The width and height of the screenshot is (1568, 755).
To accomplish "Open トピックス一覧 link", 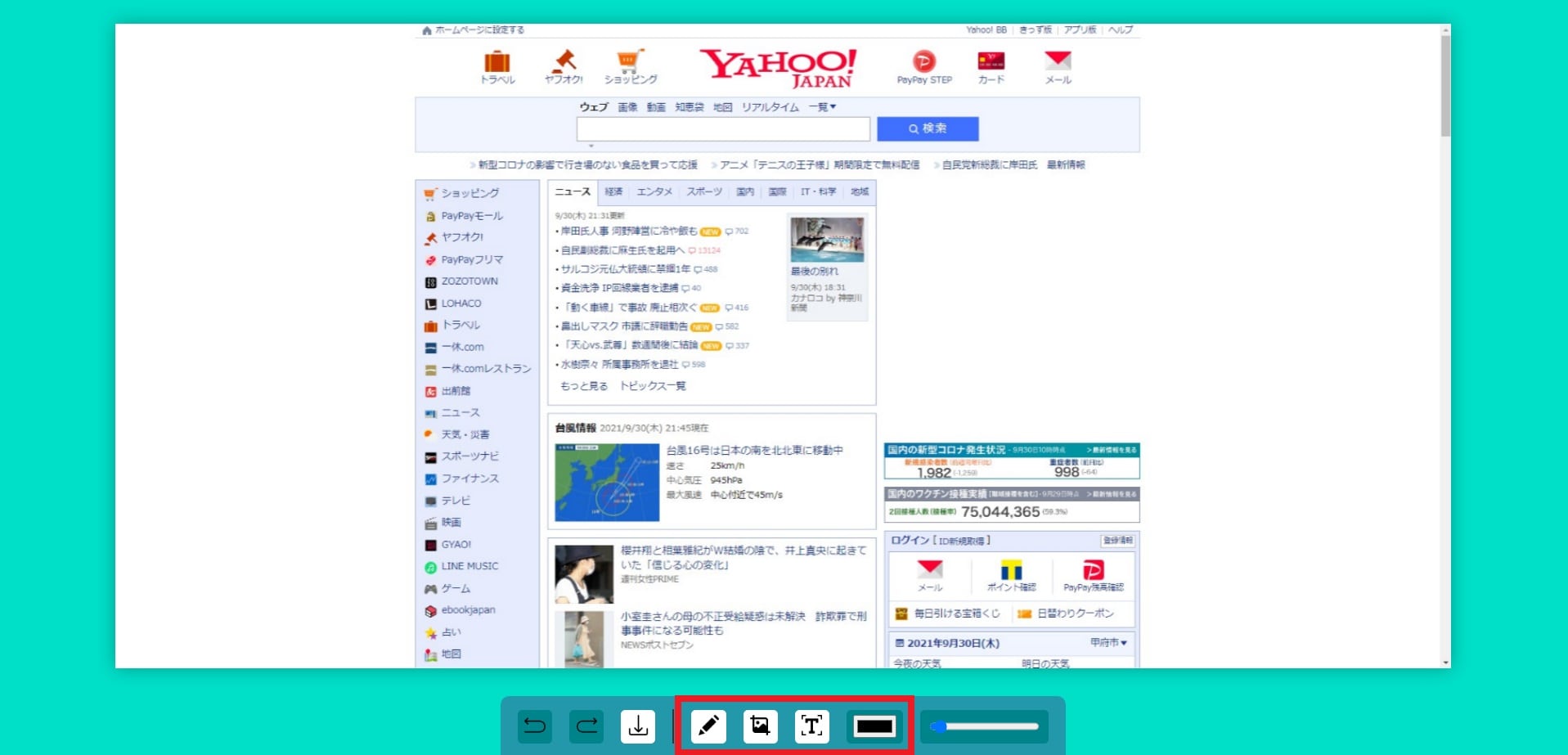I will point(653,386).
